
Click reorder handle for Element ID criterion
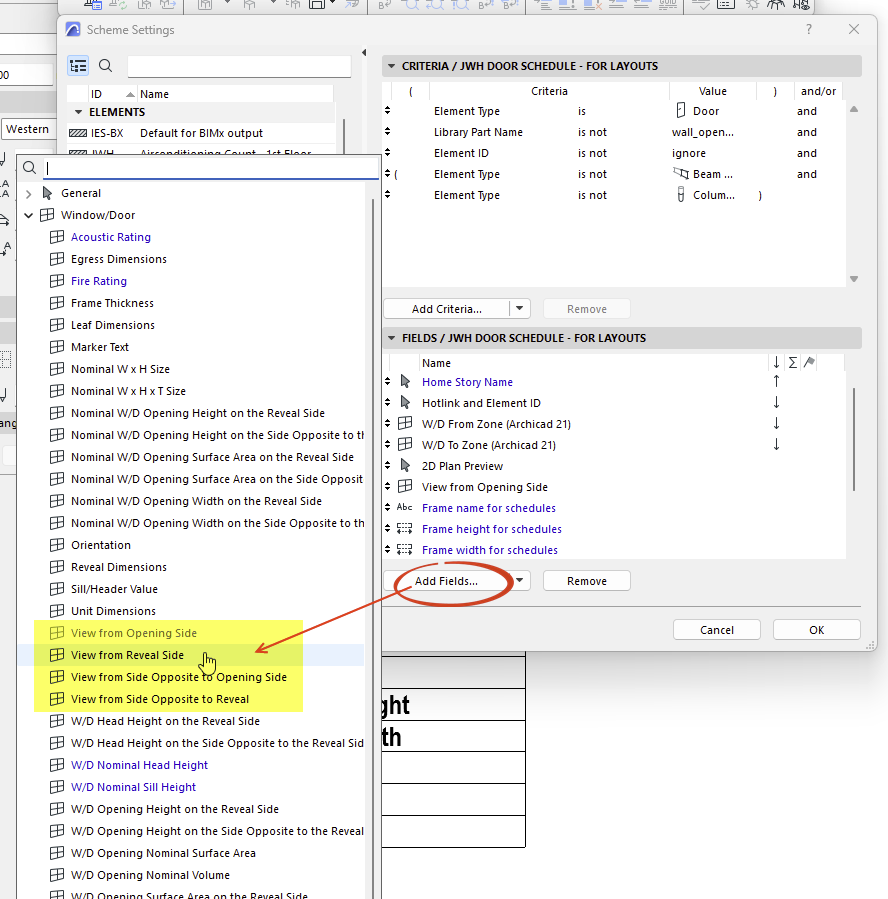(388, 153)
